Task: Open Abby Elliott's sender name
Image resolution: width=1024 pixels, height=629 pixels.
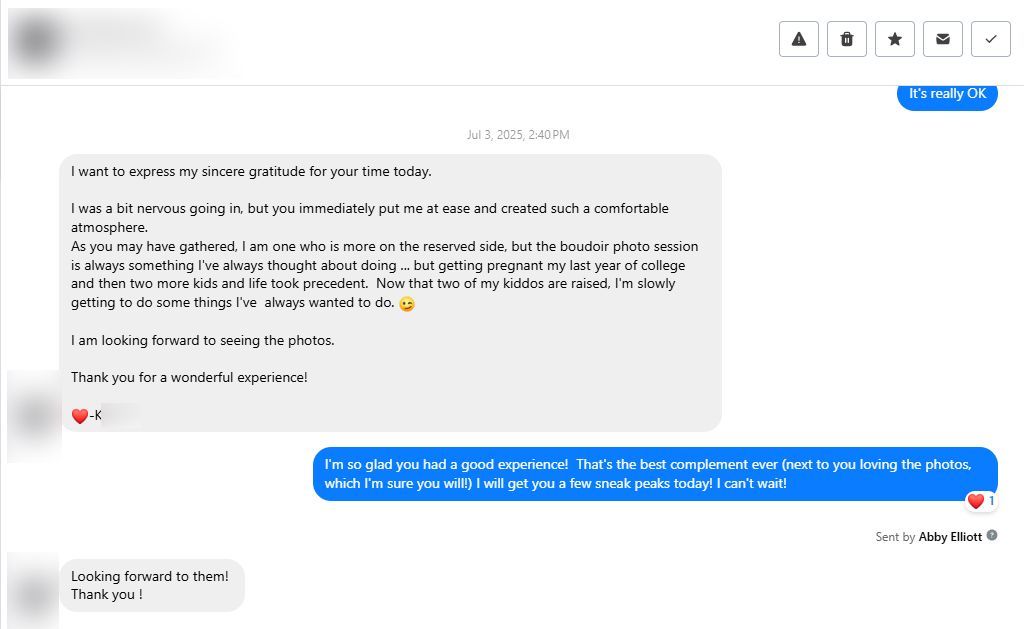Action: coord(950,537)
